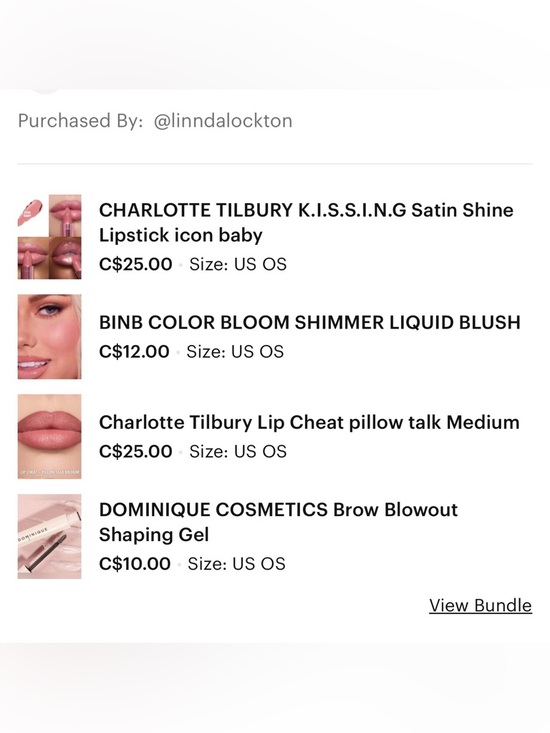
Task: Click the brow gel Size: US OS label
Action: (x=236, y=564)
